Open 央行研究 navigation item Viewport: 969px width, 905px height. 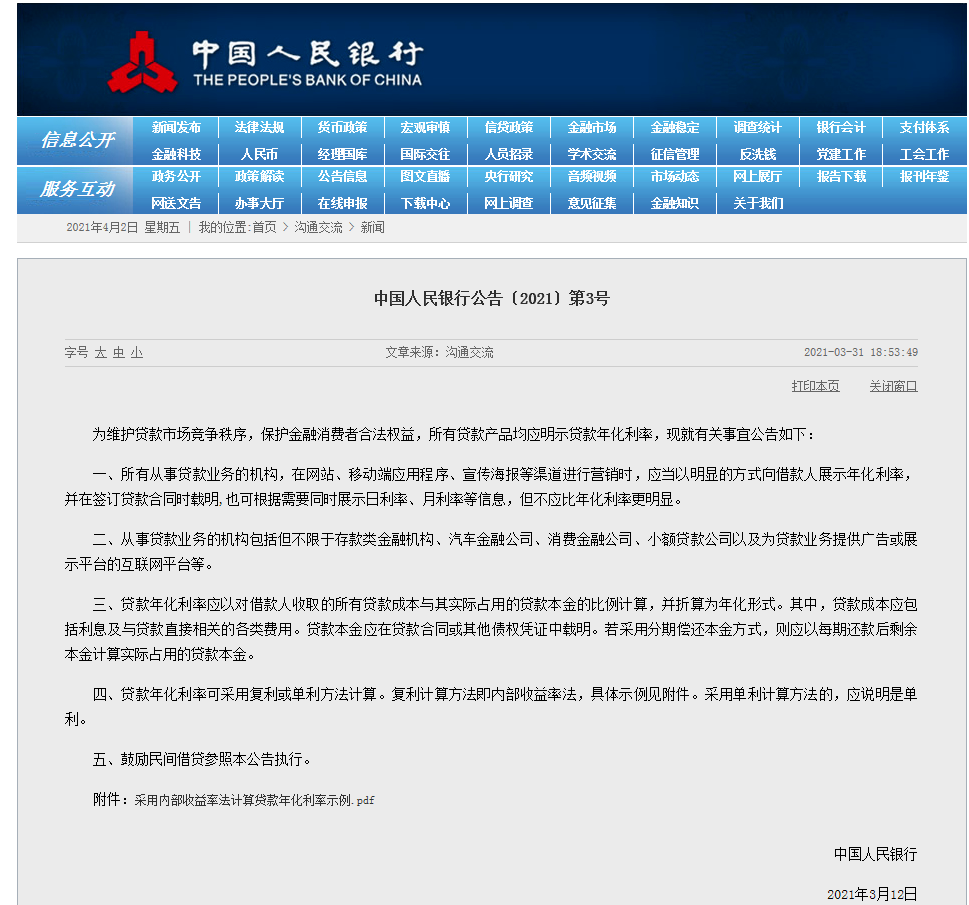(509, 176)
